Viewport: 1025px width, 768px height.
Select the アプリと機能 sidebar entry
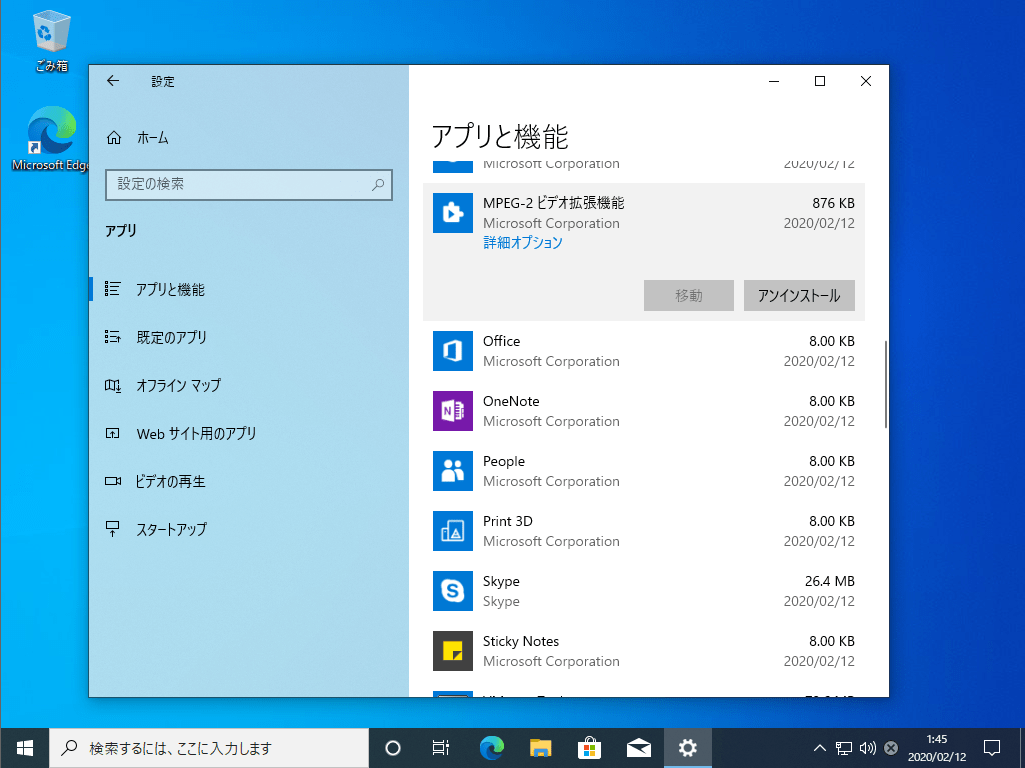pyautogui.click(x=248, y=290)
